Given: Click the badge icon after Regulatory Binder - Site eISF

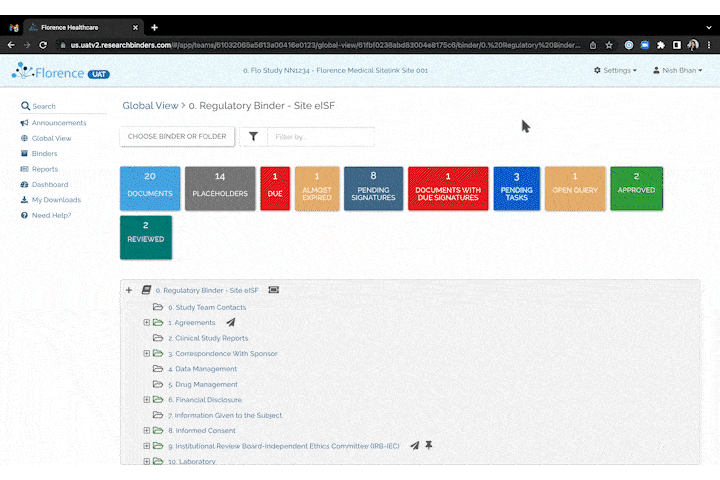Looking at the screenshot, I should (274, 290).
